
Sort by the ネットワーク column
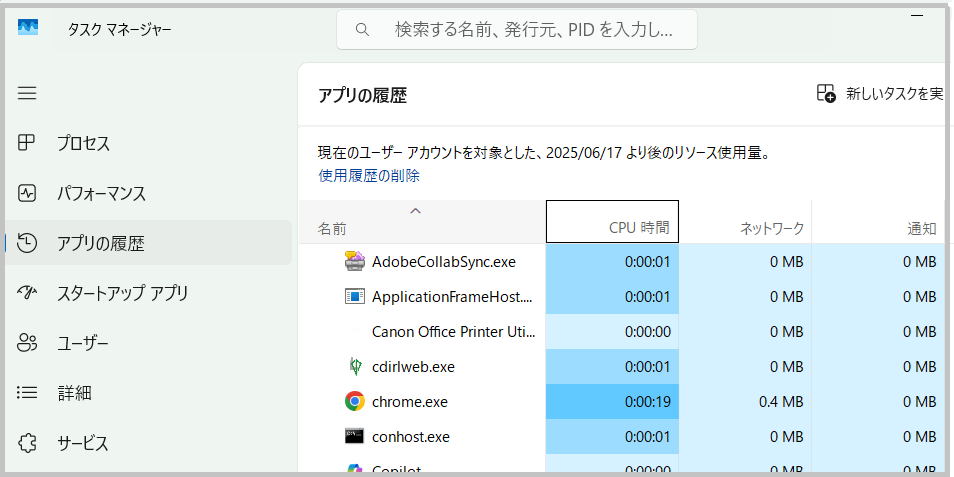point(745,221)
